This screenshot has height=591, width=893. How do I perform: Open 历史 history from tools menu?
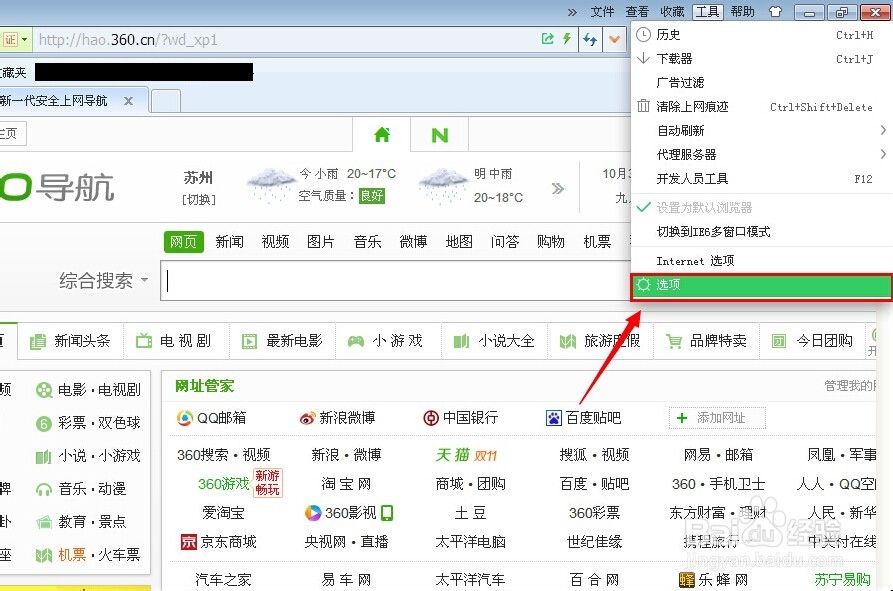coord(761,35)
